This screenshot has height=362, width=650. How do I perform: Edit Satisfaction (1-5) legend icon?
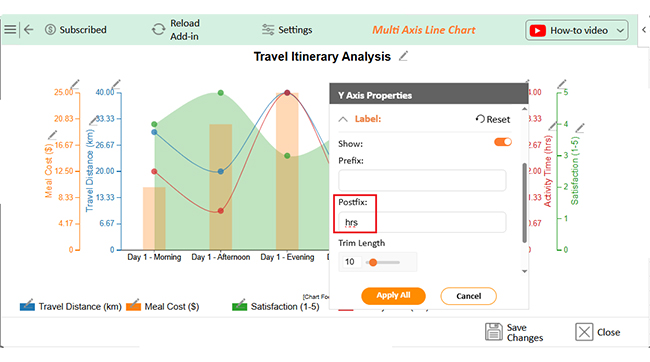240,305
